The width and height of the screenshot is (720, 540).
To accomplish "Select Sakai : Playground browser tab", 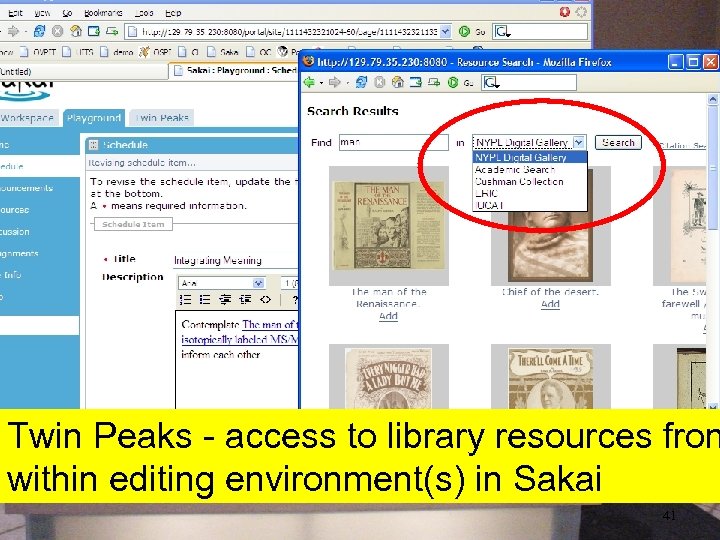I will click(234, 71).
